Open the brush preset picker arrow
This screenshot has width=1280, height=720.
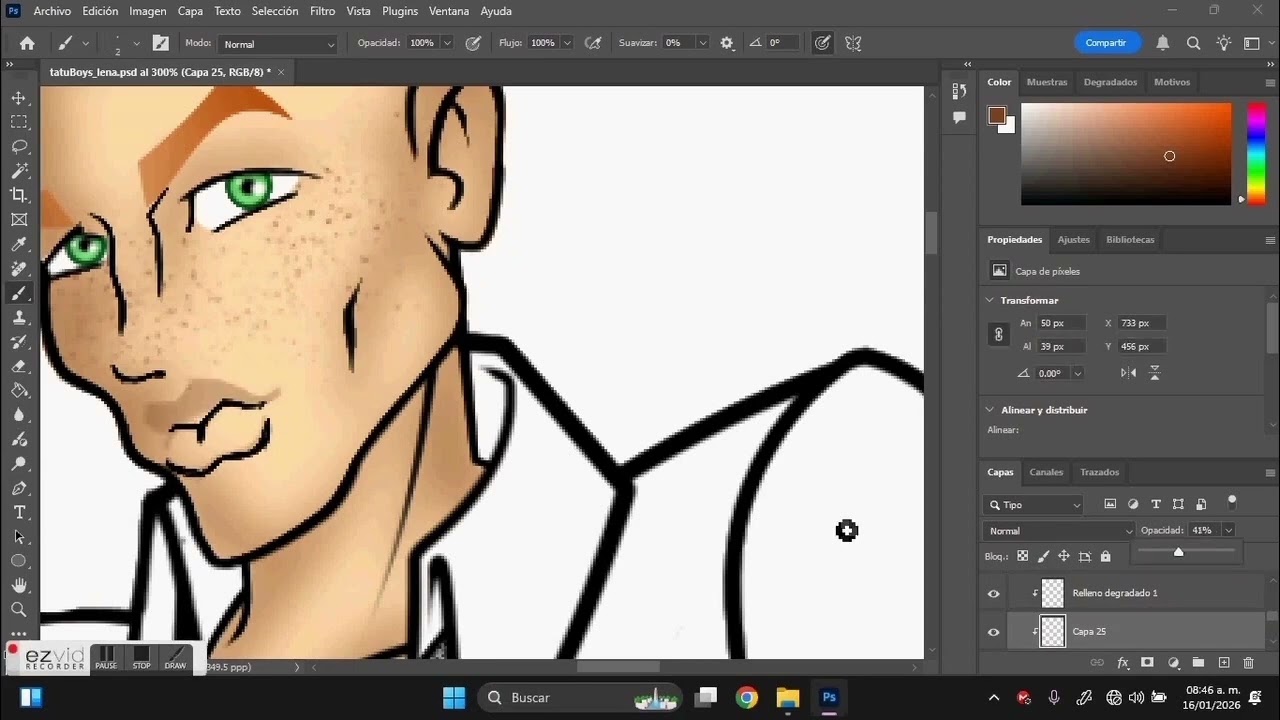(x=136, y=43)
